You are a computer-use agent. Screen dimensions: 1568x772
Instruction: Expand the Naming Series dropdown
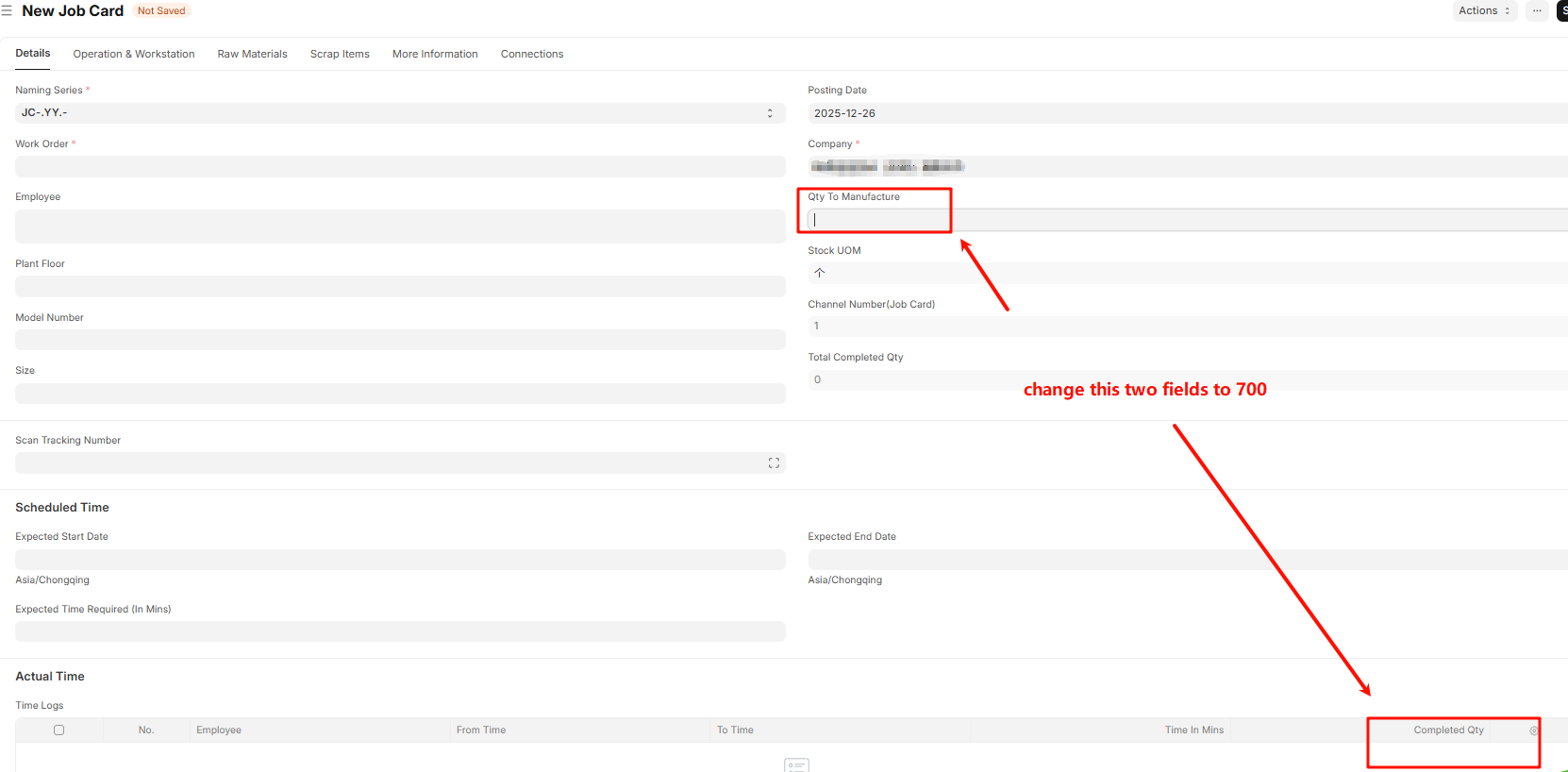coord(400,113)
